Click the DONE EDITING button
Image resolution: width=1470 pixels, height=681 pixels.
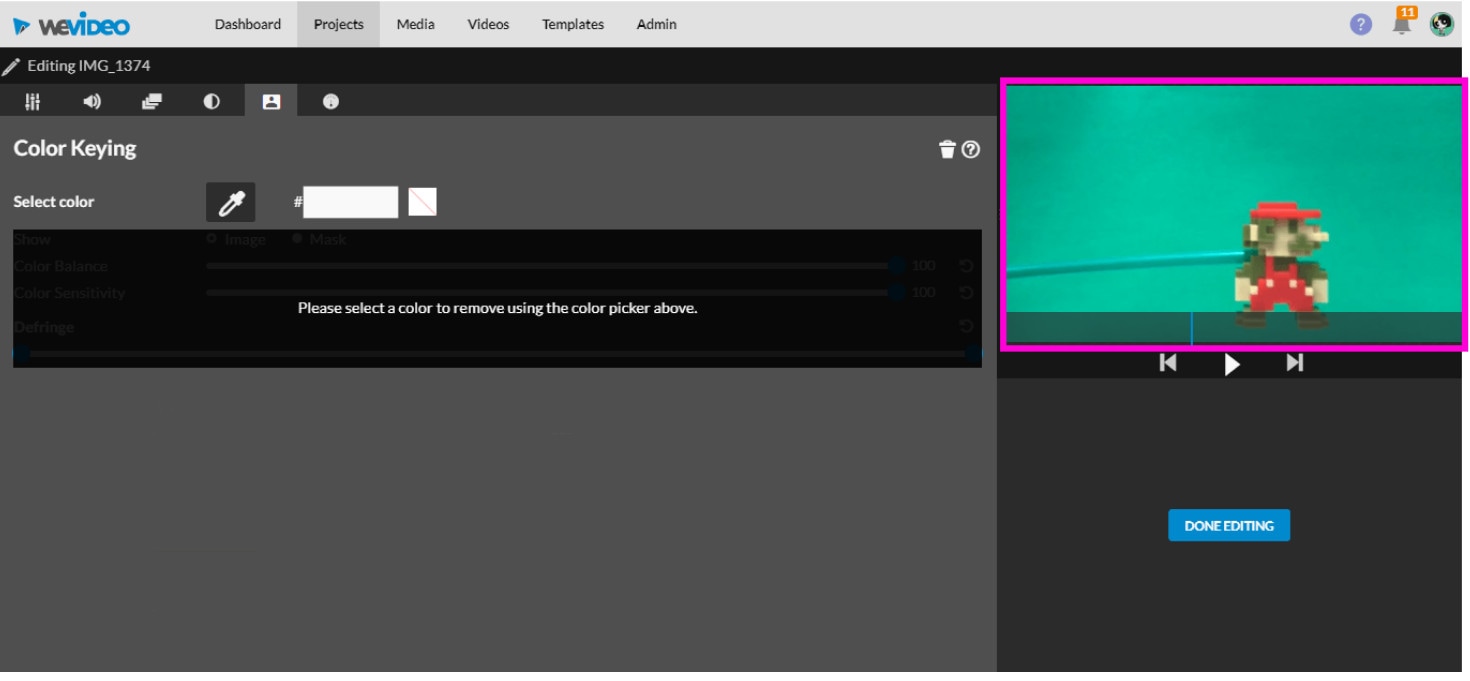point(1229,525)
